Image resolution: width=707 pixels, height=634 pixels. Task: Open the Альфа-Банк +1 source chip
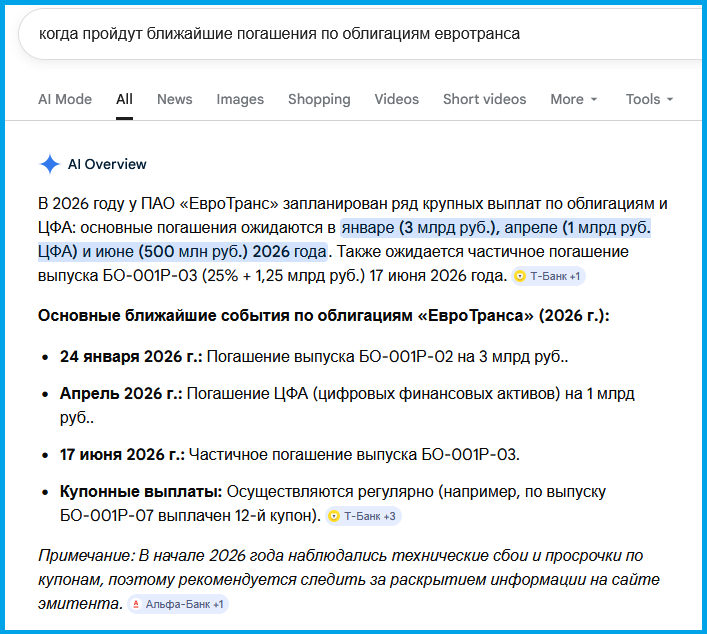178,604
